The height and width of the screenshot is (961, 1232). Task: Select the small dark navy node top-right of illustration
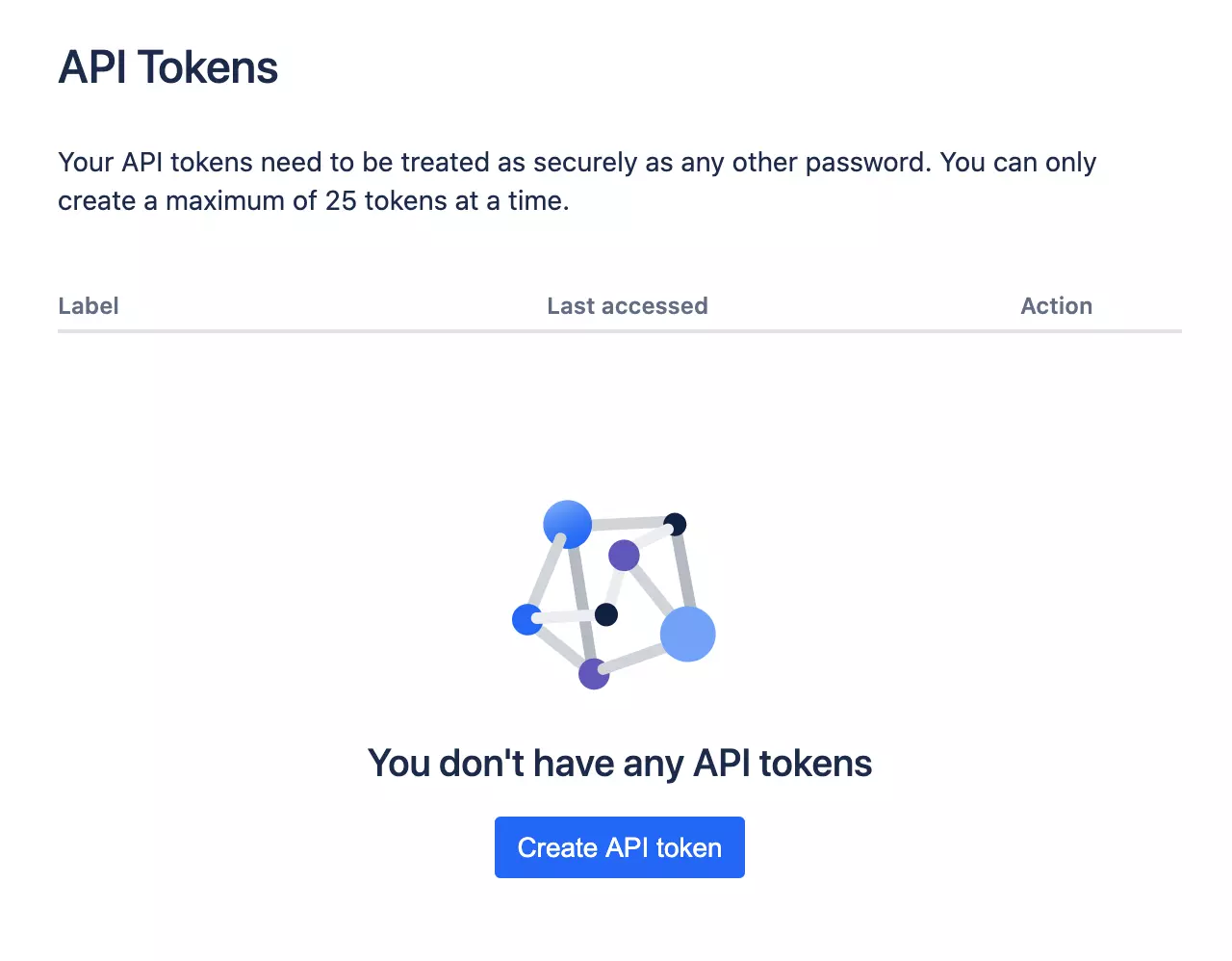(675, 524)
